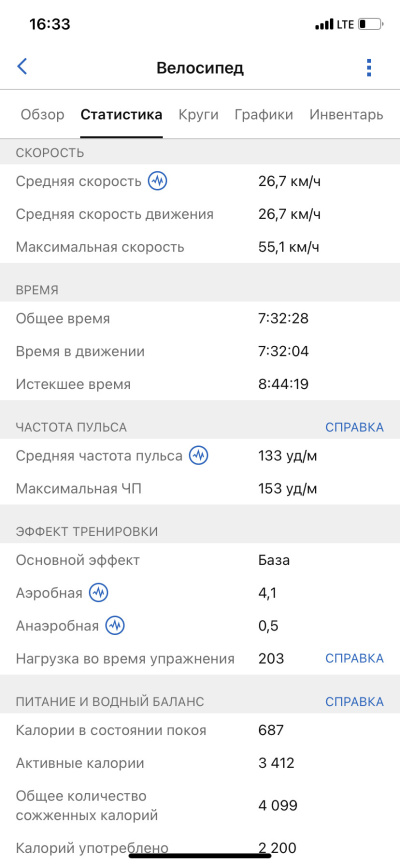Screen dimensions: 400x866
Task: Open СПРАВКА for Питание и водный баланс
Action: tap(354, 701)
